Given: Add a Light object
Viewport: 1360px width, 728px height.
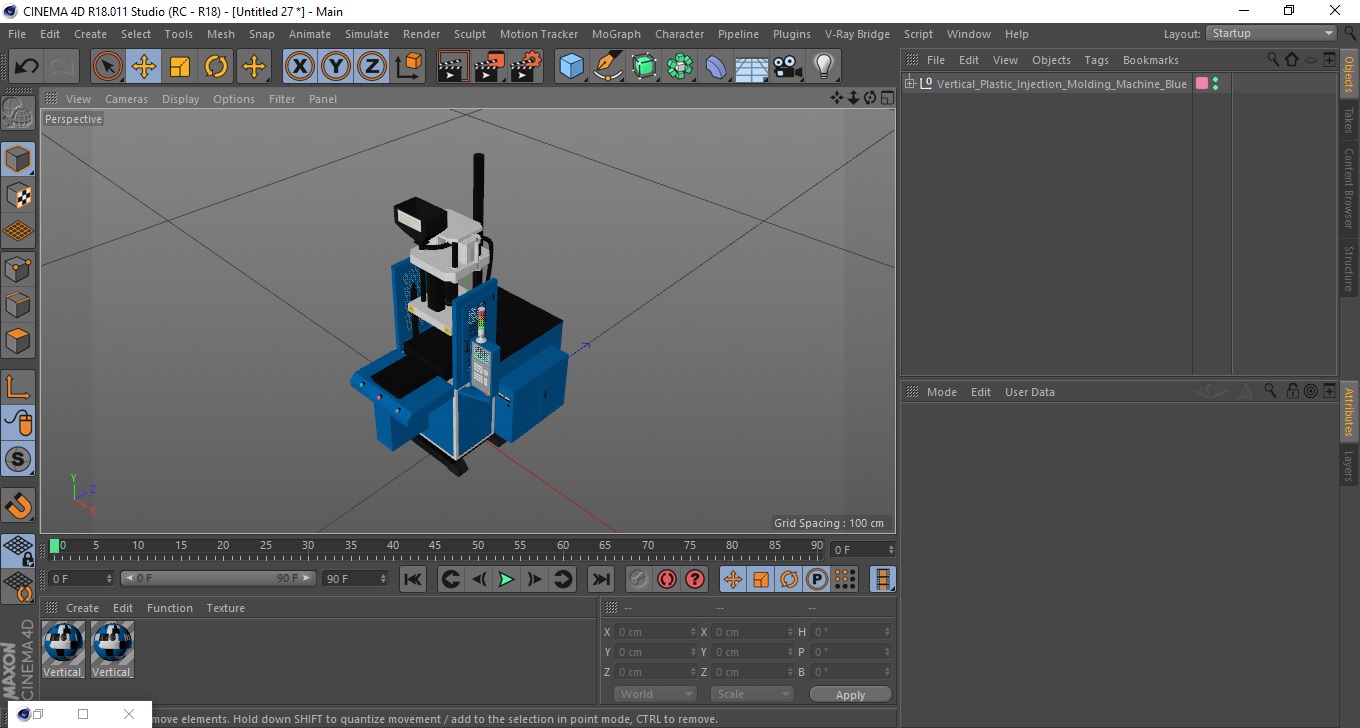Looking at the screenshot, I should pos(823,67).
